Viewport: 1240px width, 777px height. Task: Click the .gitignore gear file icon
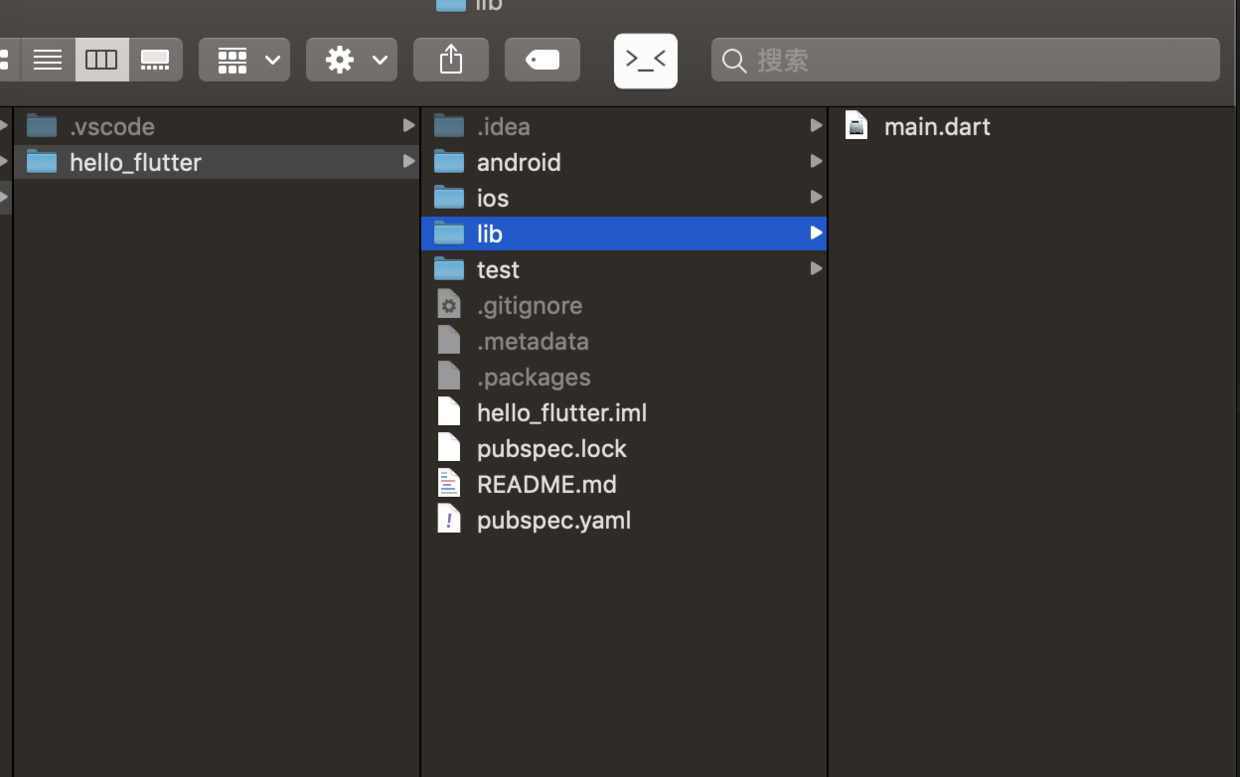click(x=449, y=304)
